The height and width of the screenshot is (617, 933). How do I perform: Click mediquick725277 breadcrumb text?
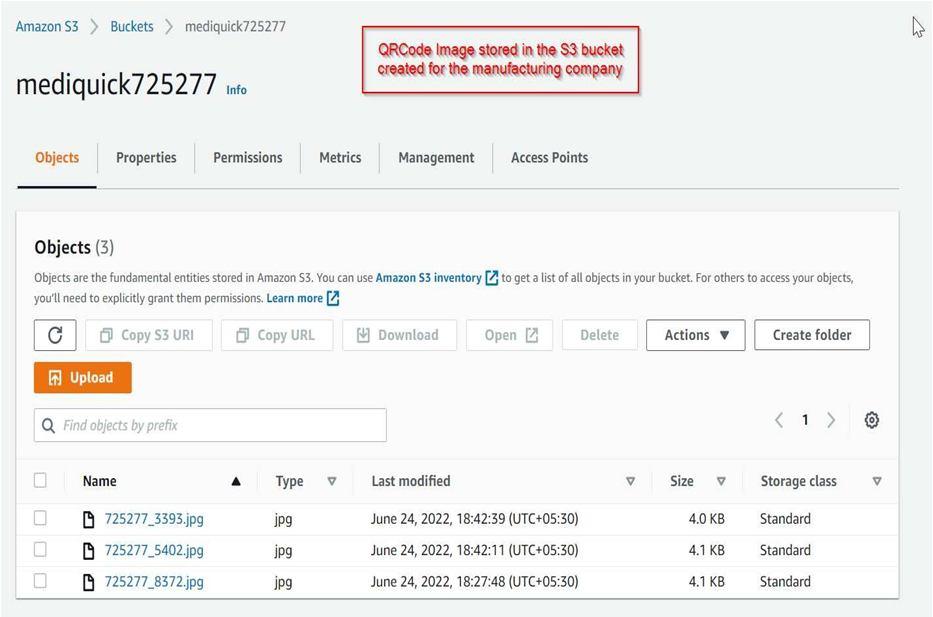(x=235, y=26)
